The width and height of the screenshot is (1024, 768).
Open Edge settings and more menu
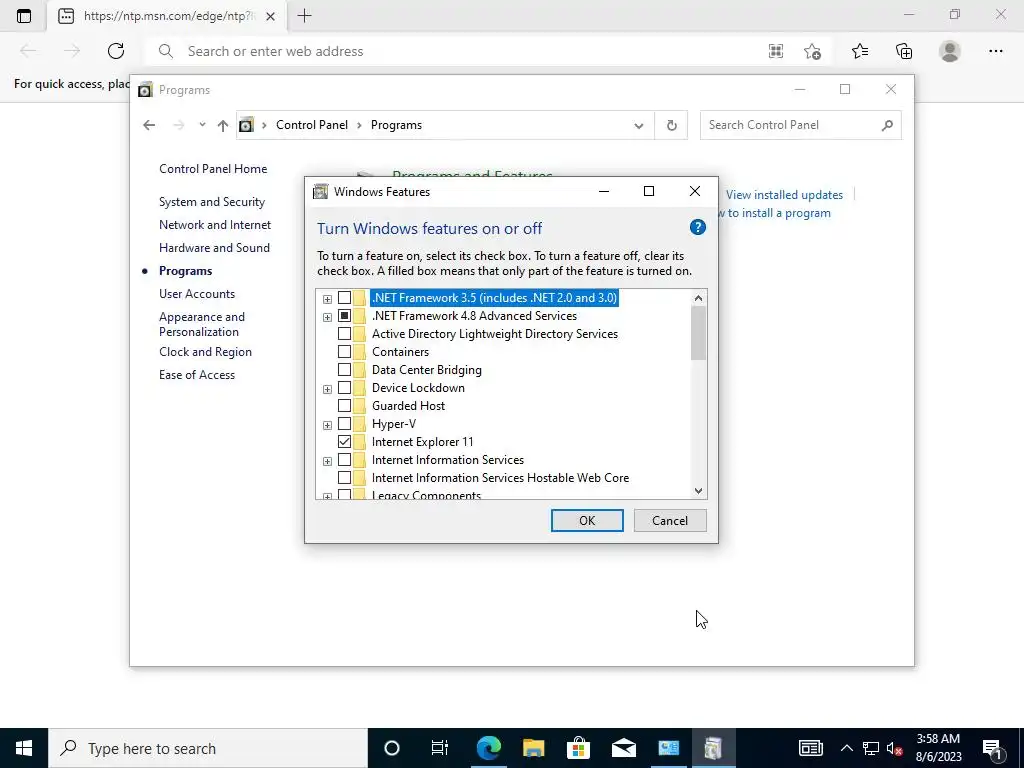pos(995,51)
